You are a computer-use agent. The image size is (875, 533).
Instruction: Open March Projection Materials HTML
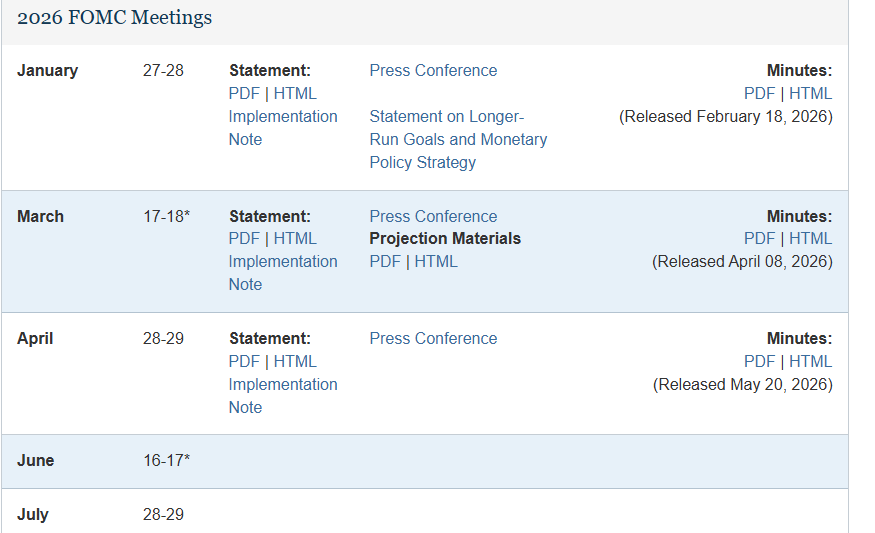pos(436,261)
